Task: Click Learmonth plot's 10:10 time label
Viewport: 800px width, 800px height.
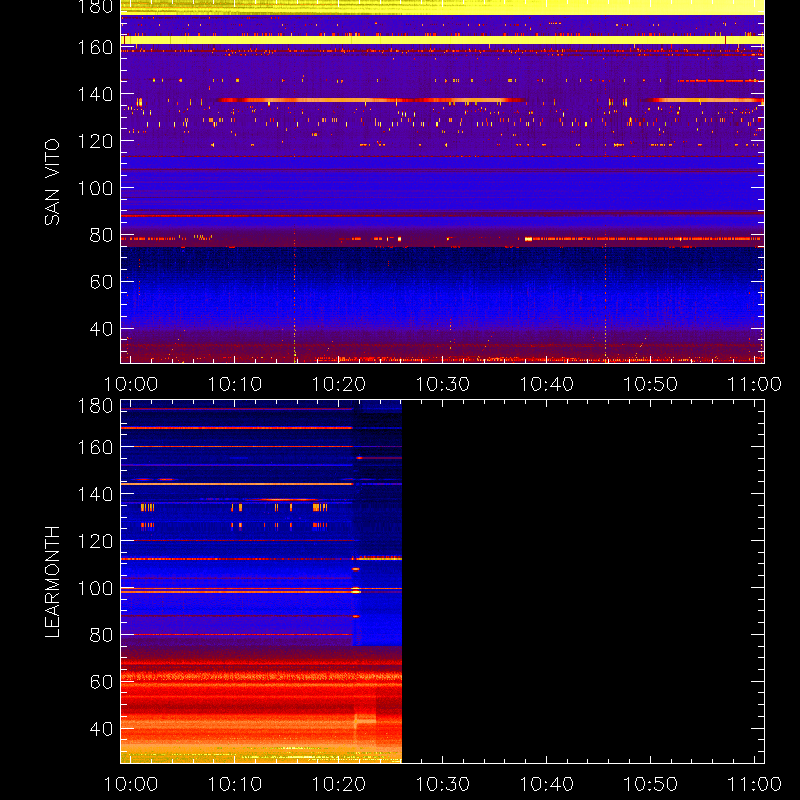Action: 235,784
